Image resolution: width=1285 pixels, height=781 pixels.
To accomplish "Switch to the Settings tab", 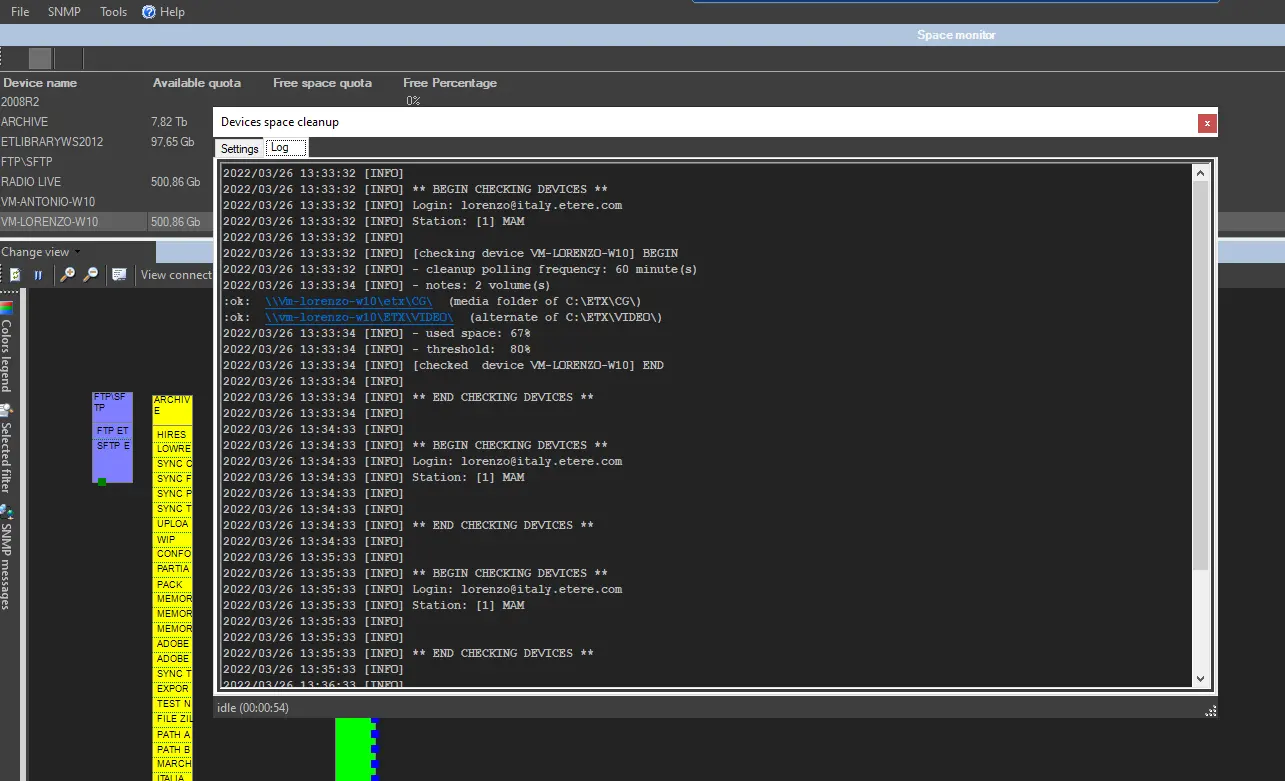I will [239, 149].
